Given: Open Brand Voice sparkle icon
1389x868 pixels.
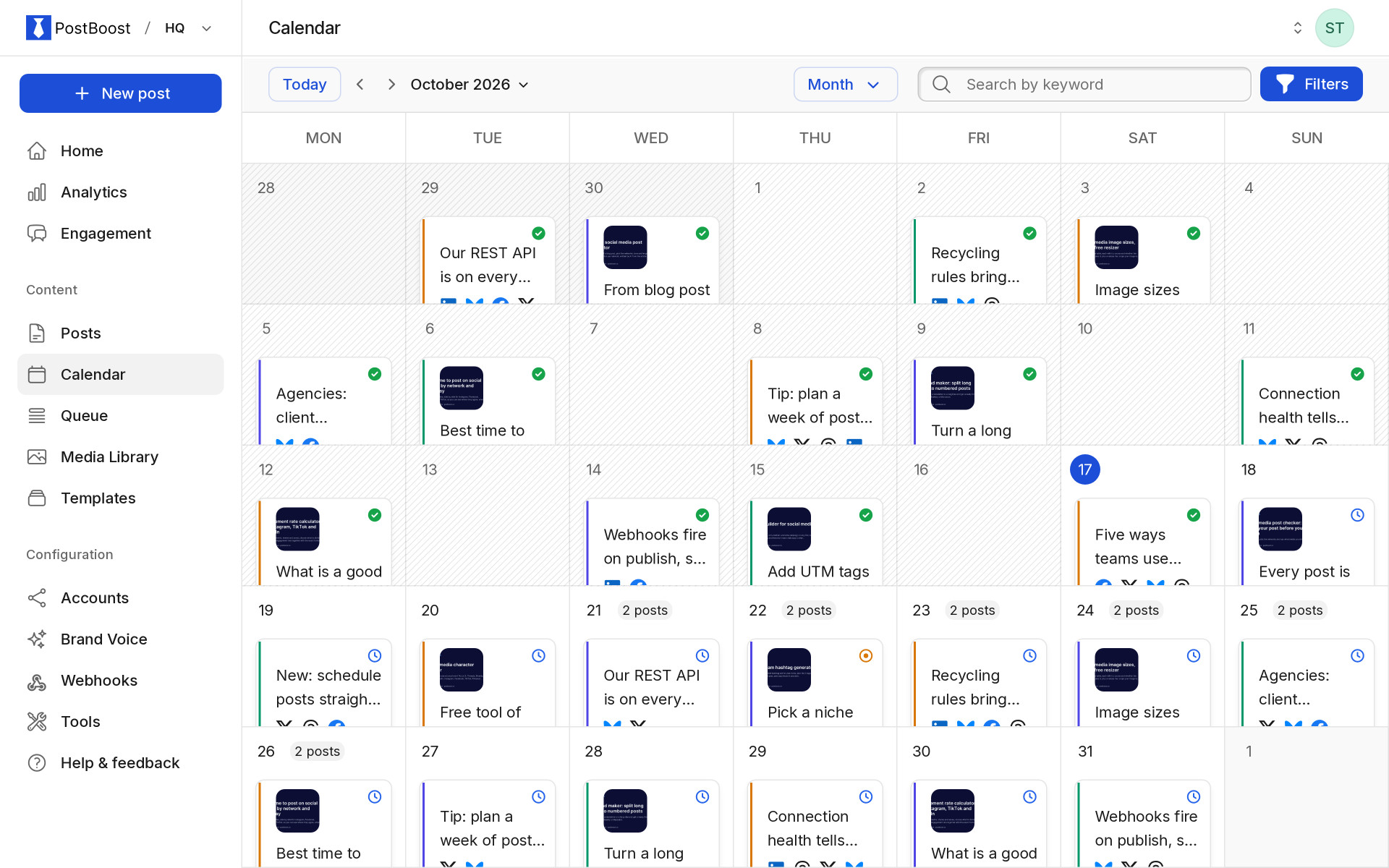Looking at the screenshot, I should [x=37, y=639].
